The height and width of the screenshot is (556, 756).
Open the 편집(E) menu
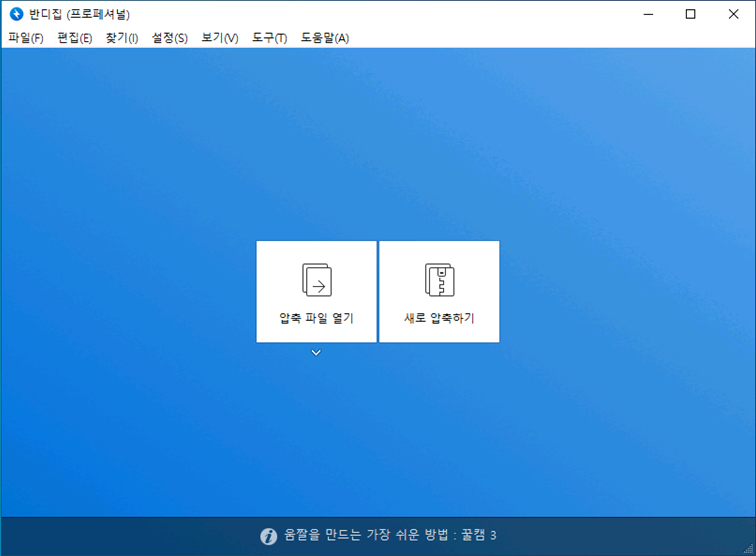pyautogui.click(x=75, y=38)
